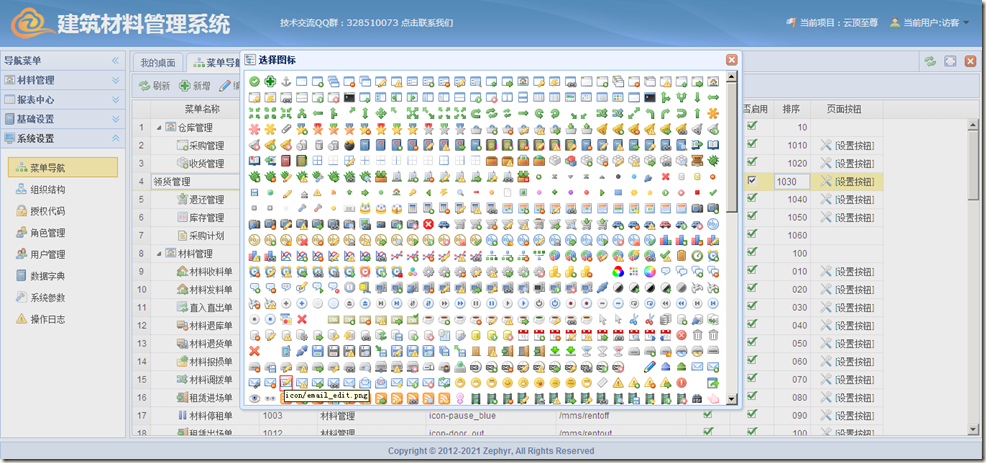Screen dimensions: 986x463
Task: Click the 新增 toolbar button
Action: [x=194, y=86]
